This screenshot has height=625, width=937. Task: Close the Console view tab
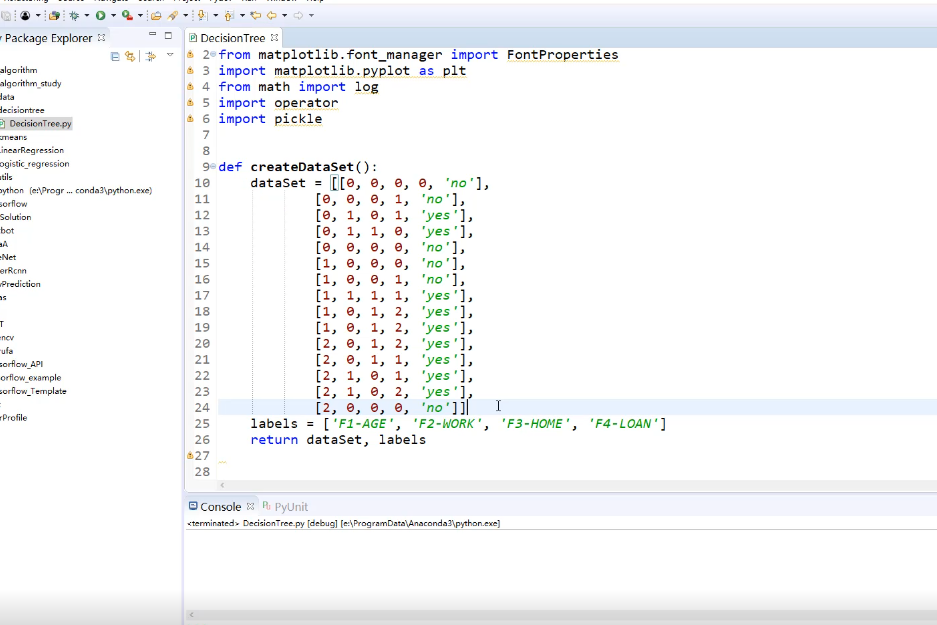click(x=251, y=507)
